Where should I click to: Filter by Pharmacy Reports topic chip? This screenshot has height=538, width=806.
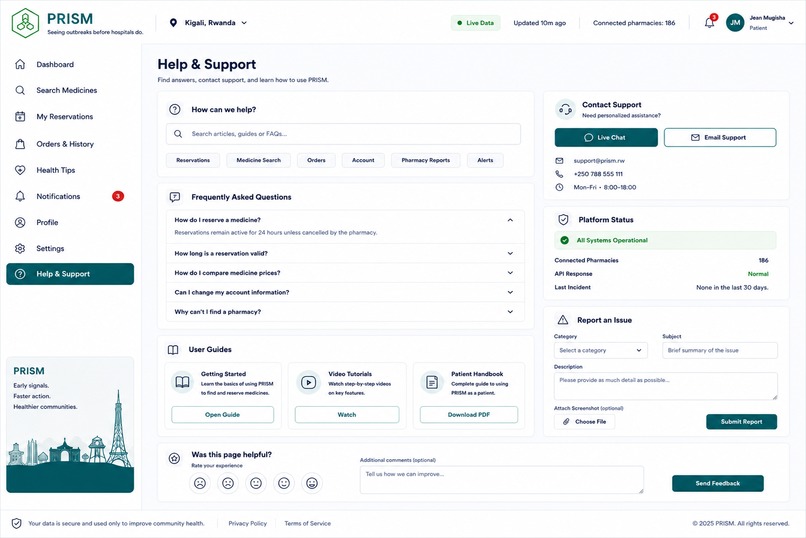point(426,160)
